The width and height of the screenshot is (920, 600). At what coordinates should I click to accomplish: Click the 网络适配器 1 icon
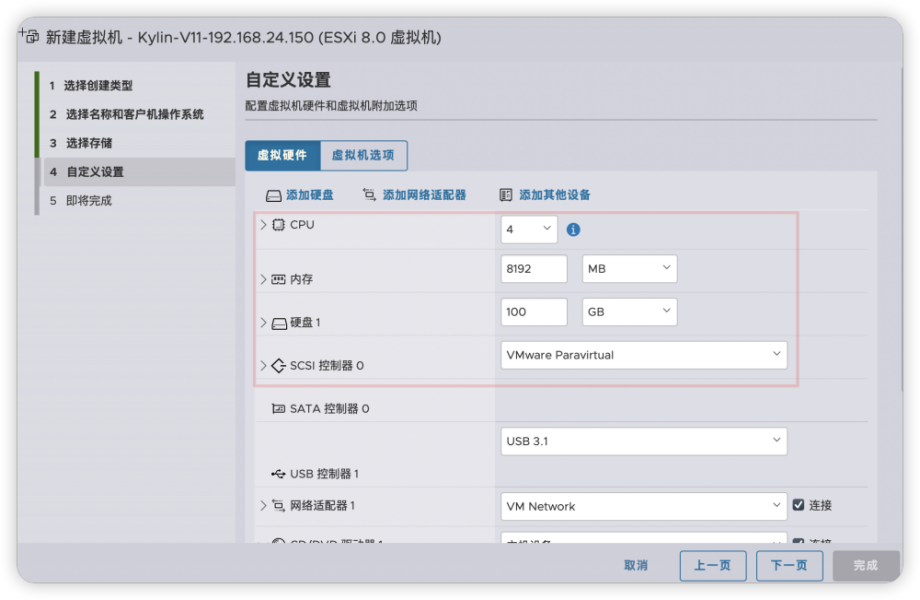pyautogui.click(x=278, y=506)
